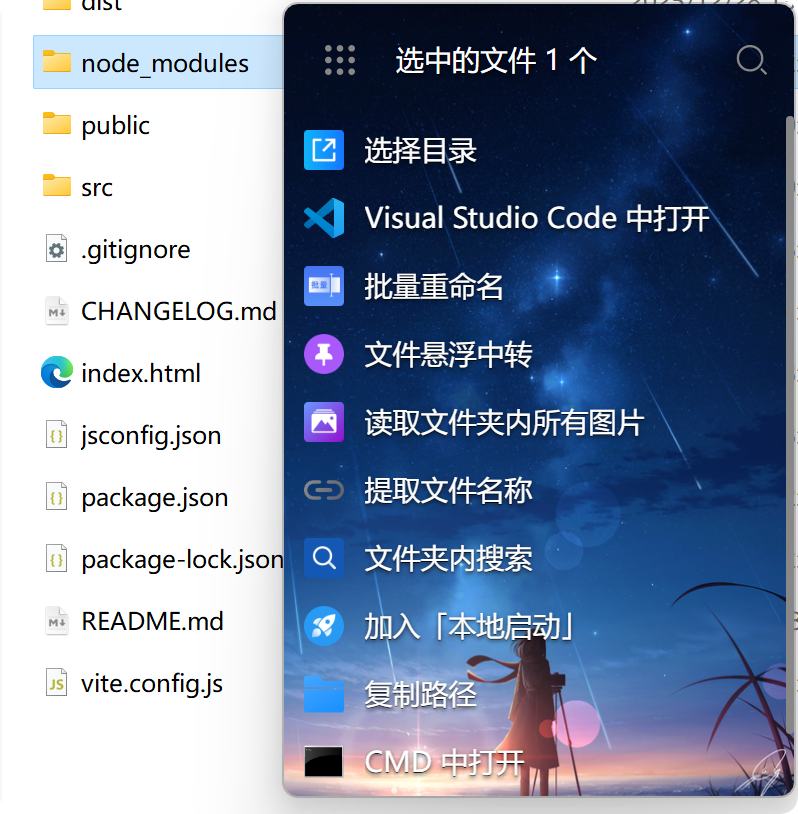Click the node_modules folder icon
Screen dimensions: 798x814
[x=57, y=61]
